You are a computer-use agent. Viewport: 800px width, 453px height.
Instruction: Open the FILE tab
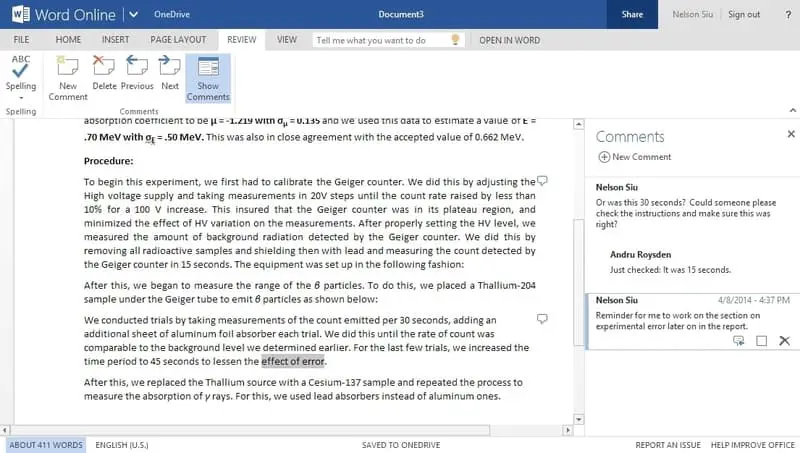[21, 40]
